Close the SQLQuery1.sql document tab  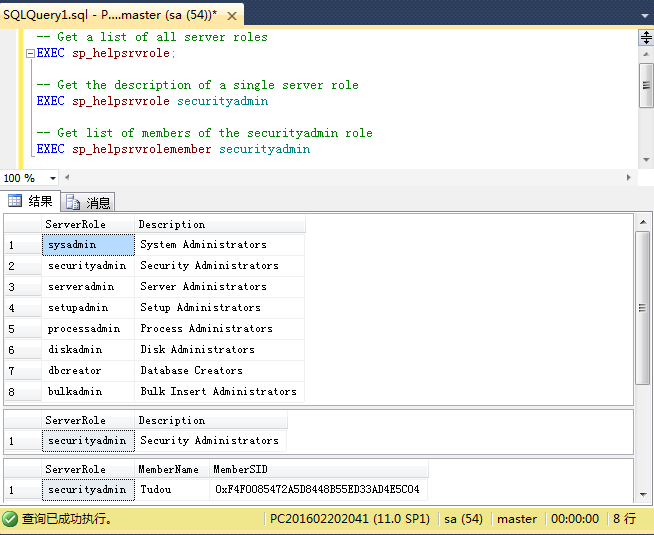232,16
